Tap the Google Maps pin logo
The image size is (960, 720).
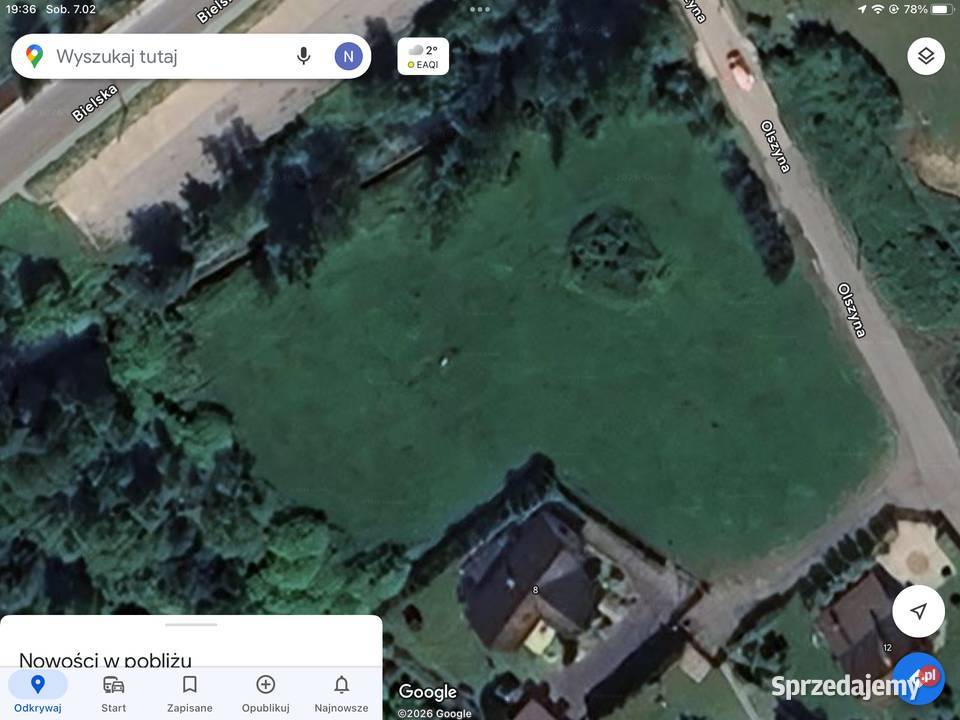pos(34,56)
